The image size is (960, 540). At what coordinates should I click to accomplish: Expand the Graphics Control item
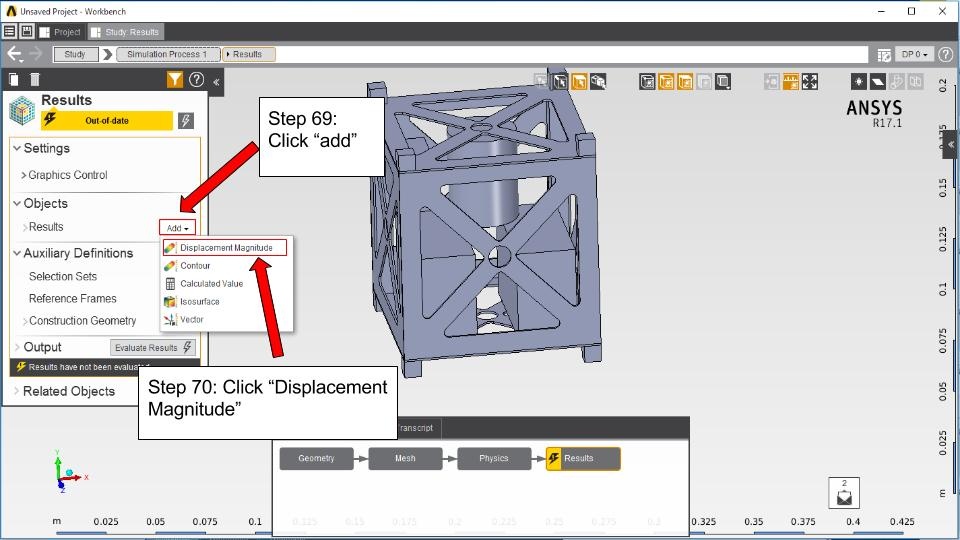pyautogui.click(x=24, y=175)
